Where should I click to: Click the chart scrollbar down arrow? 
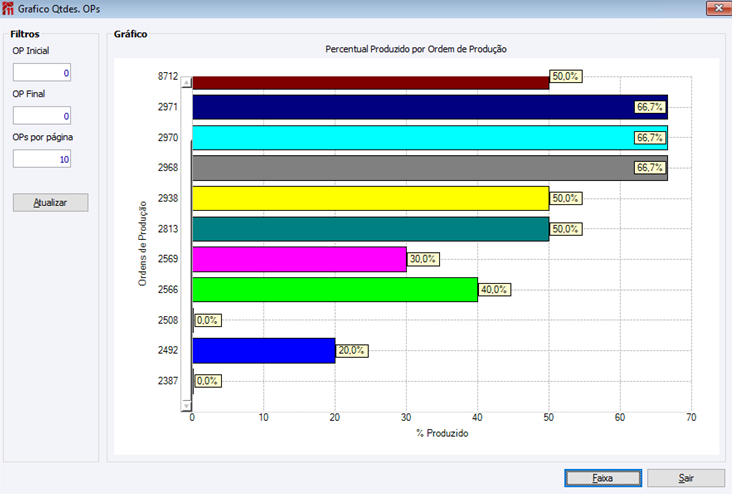[x=186, y=406]
